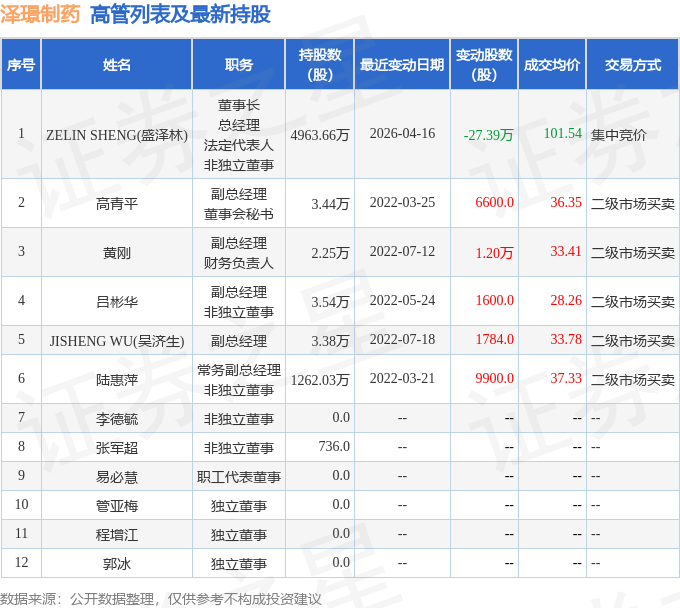The width and height of the screenshot is (680, 608).
Task: Select the 变动股数(股) column header
Action: click(x=484, y=65)
